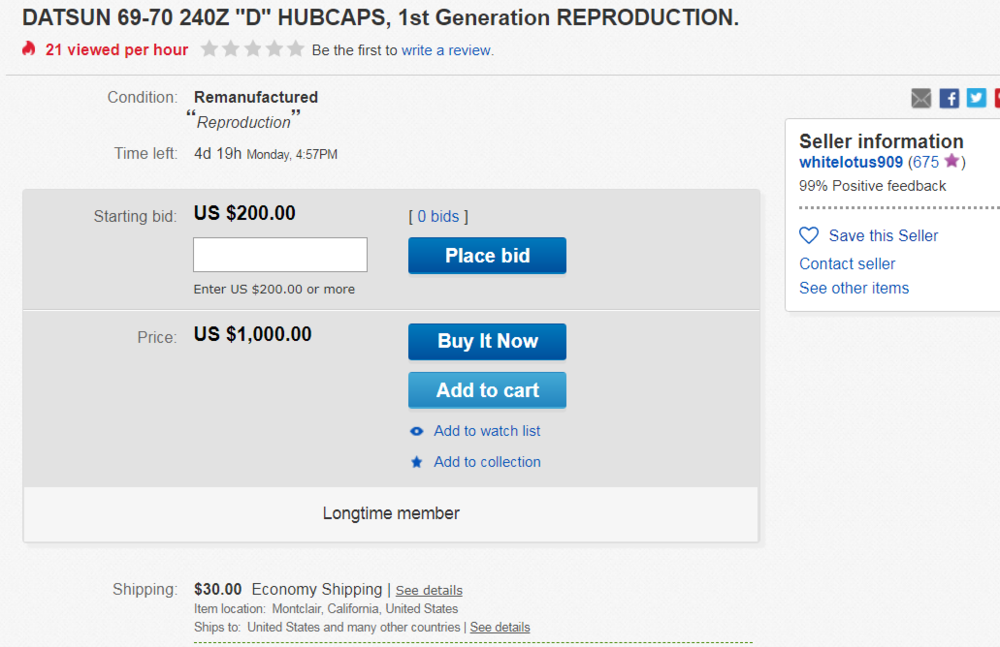Click the red flame viewed-per-hour icon
The image size is (1000, 647).
(x=29, y=48)
